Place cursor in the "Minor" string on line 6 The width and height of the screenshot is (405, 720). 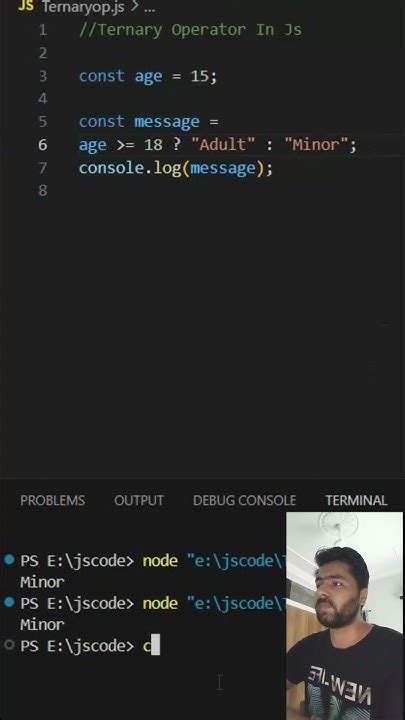tap(315, 145)
